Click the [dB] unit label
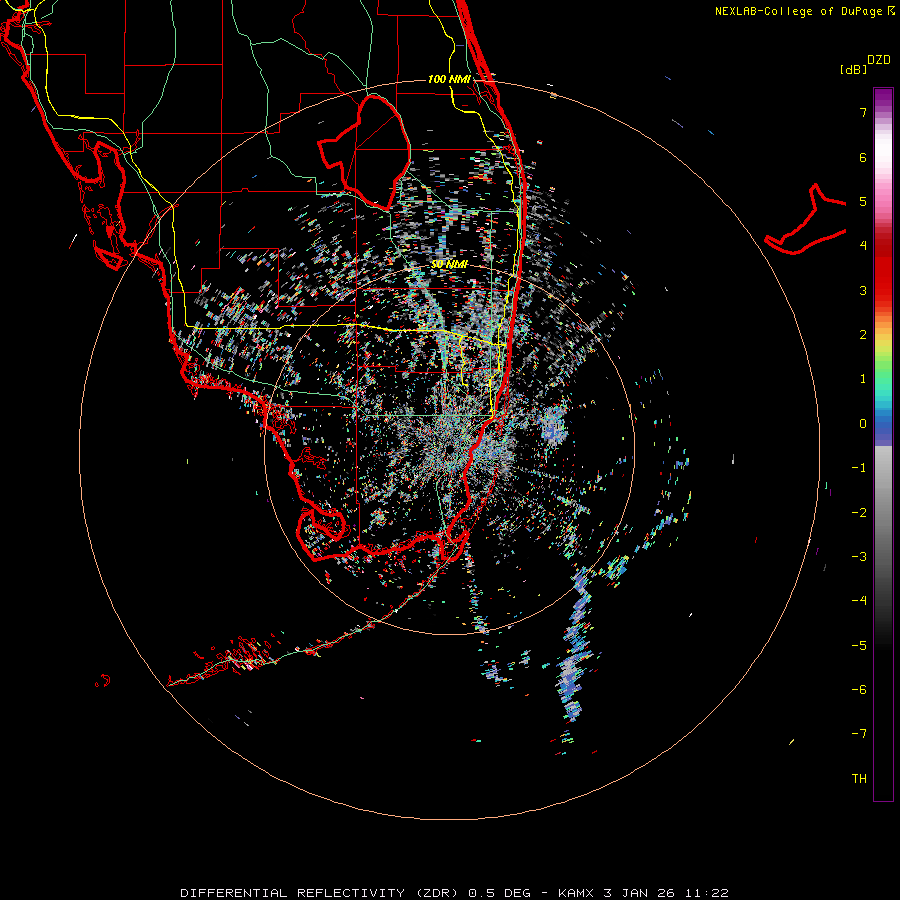Image resolution: width=900 pixels, height=900 pixels. point(854,69)
